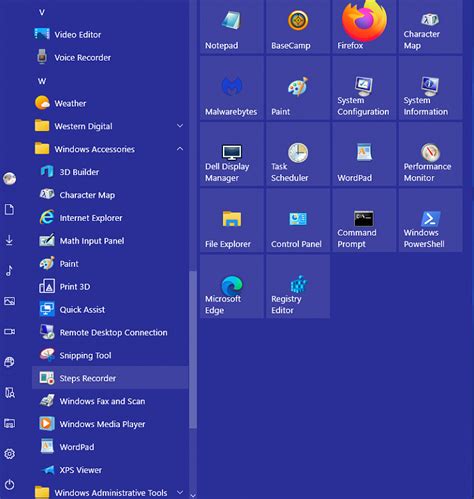The height and width of the screenshot is (499, 474).
Task: Open Steps Recorder in the list
Action: pyautogui.click(x=110, y=378)
